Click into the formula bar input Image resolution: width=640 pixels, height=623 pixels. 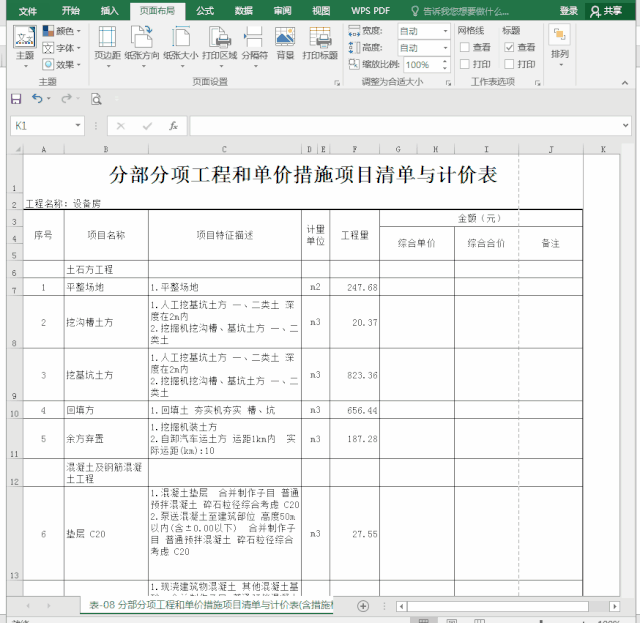[404, 126]
